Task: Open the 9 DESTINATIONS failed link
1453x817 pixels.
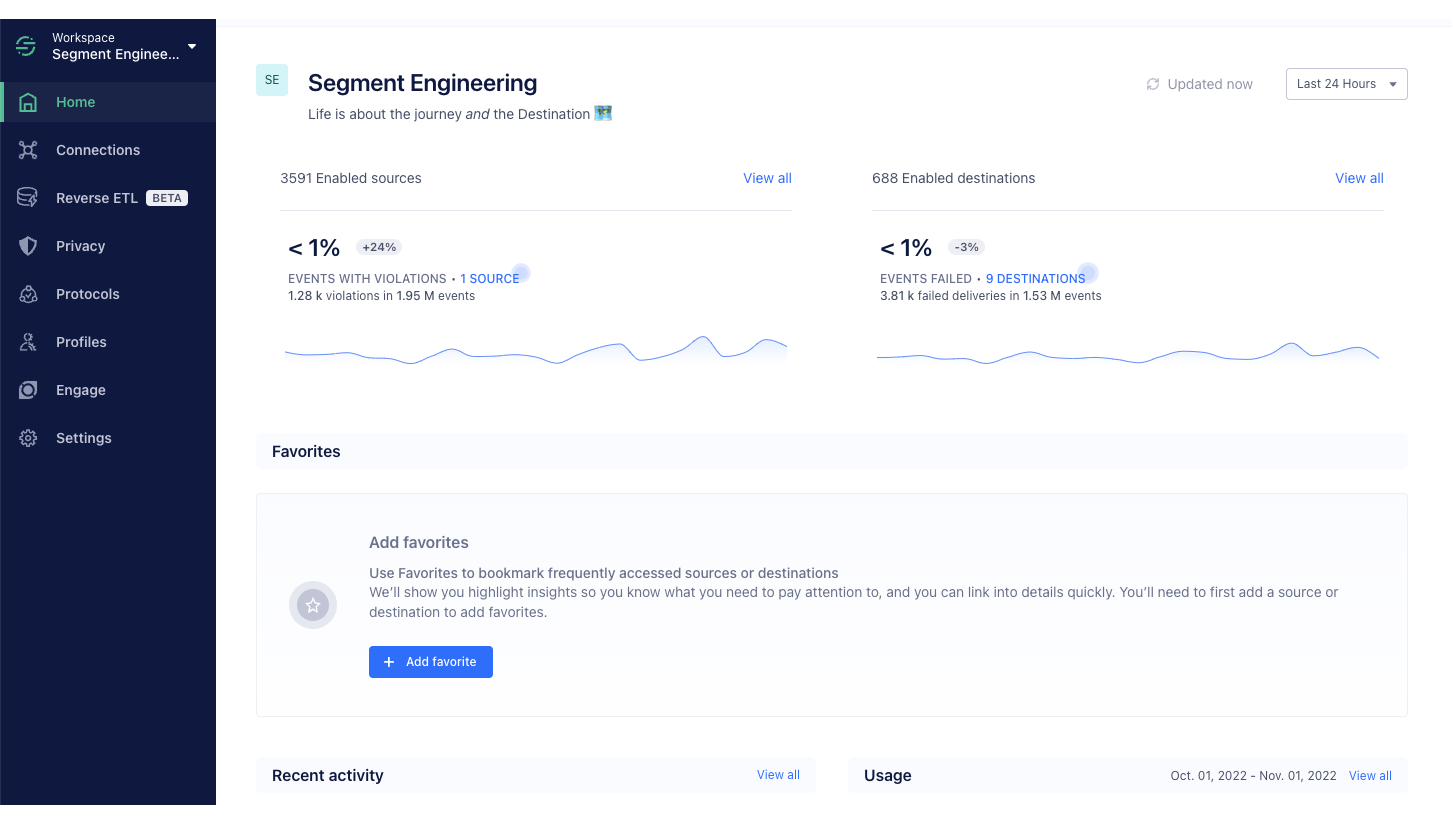Action: coord(1035,279)
